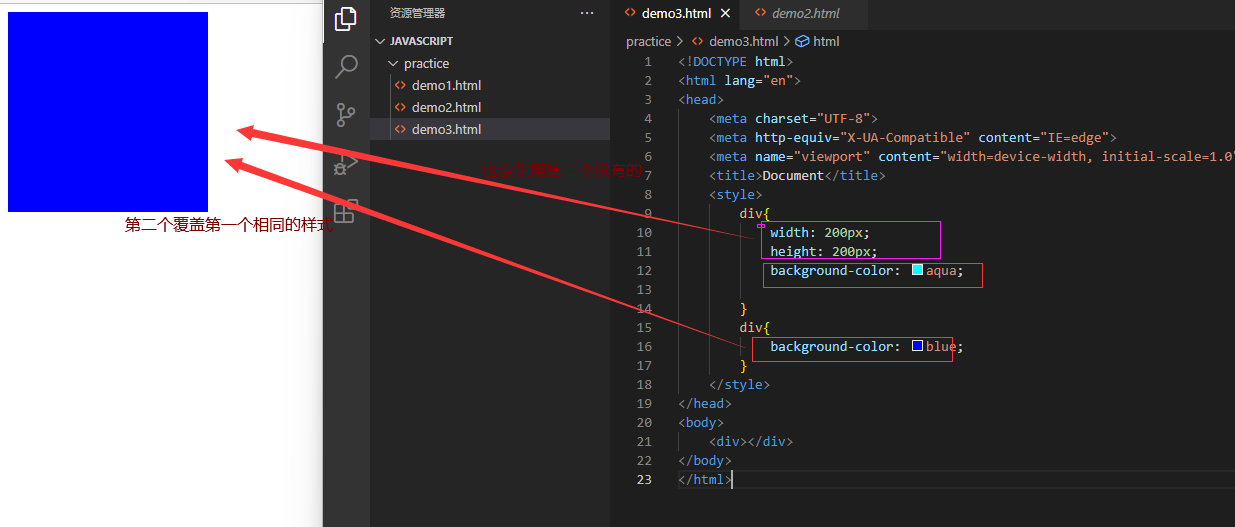Click the 资源管理器 explorer panel title

click(x=418, y=13)
